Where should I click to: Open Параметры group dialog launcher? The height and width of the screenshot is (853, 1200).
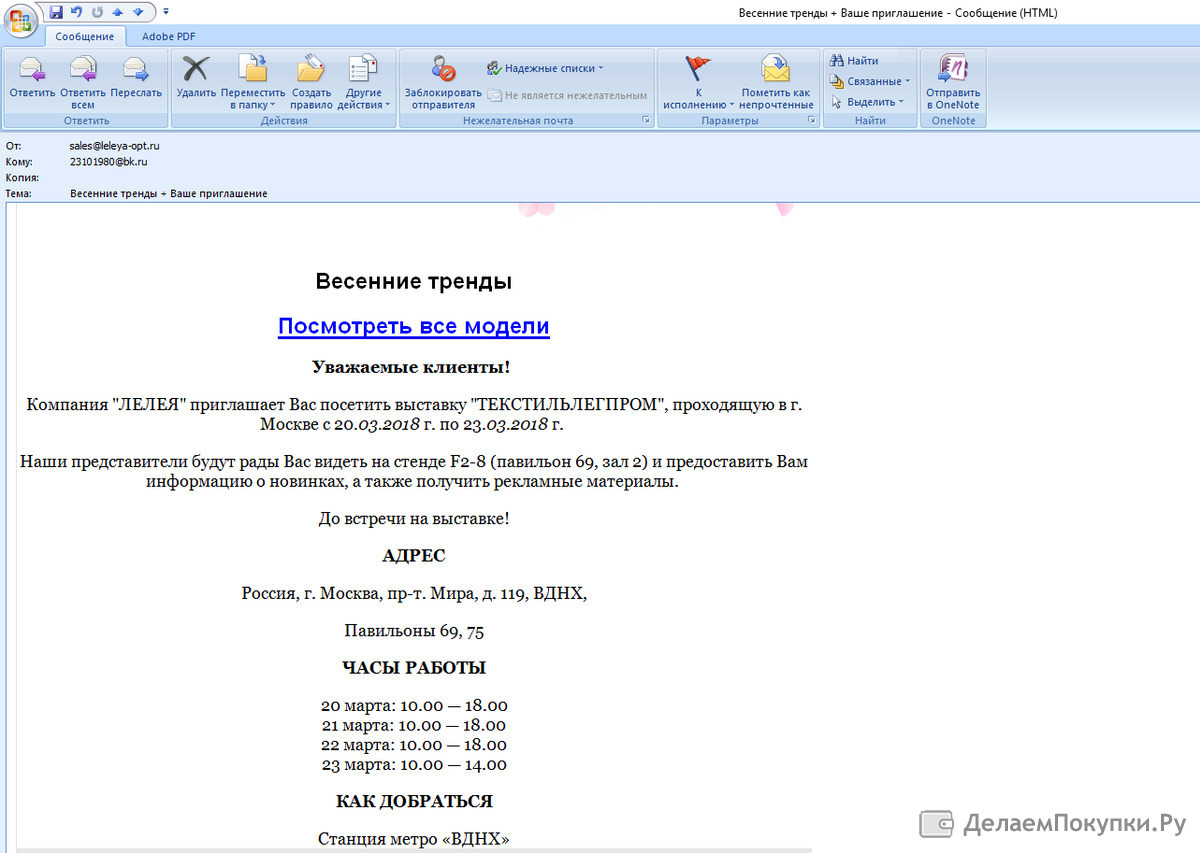tap(811, 121)
